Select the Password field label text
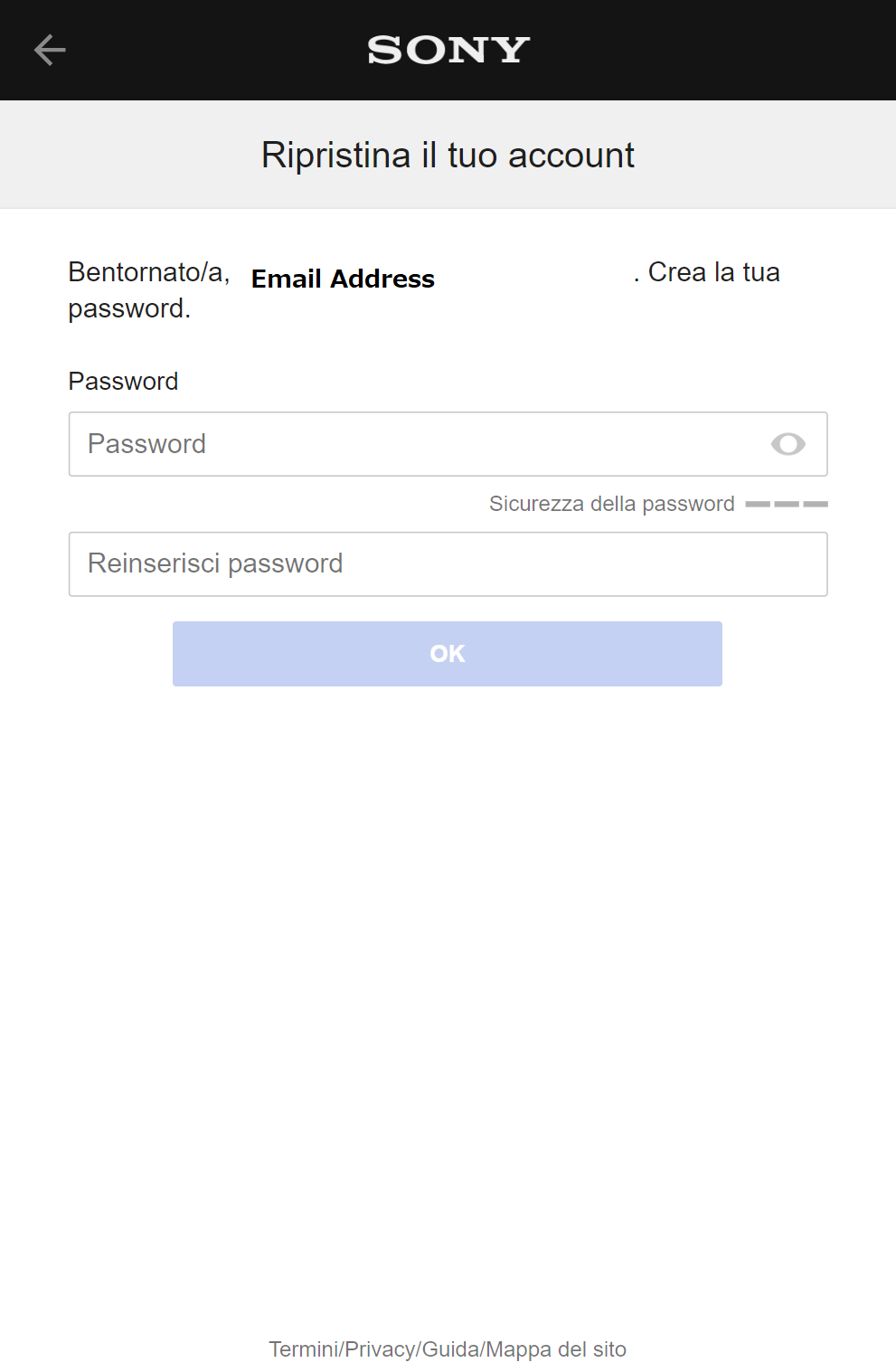The width and height of the screenshot is (896, 1372). [122, 381]
